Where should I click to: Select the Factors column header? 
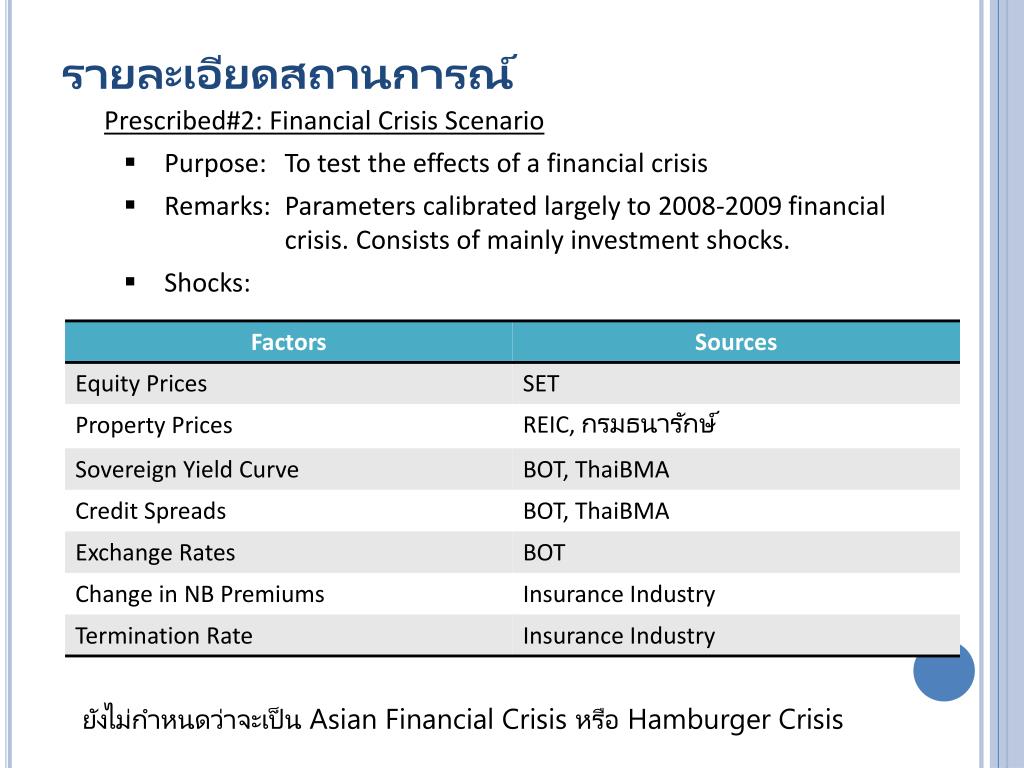click(x=288, y=342)
